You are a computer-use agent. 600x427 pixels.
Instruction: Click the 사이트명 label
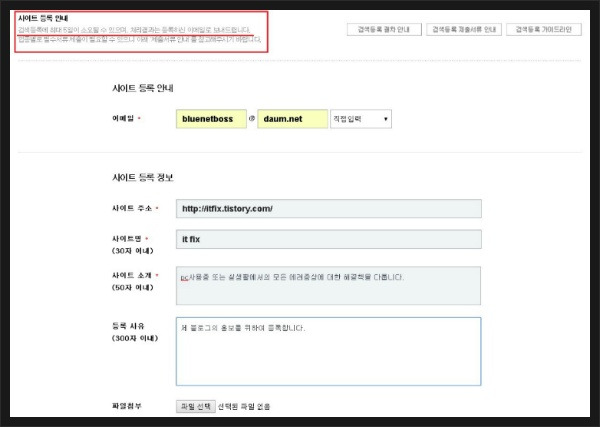[x=127, y=239]
